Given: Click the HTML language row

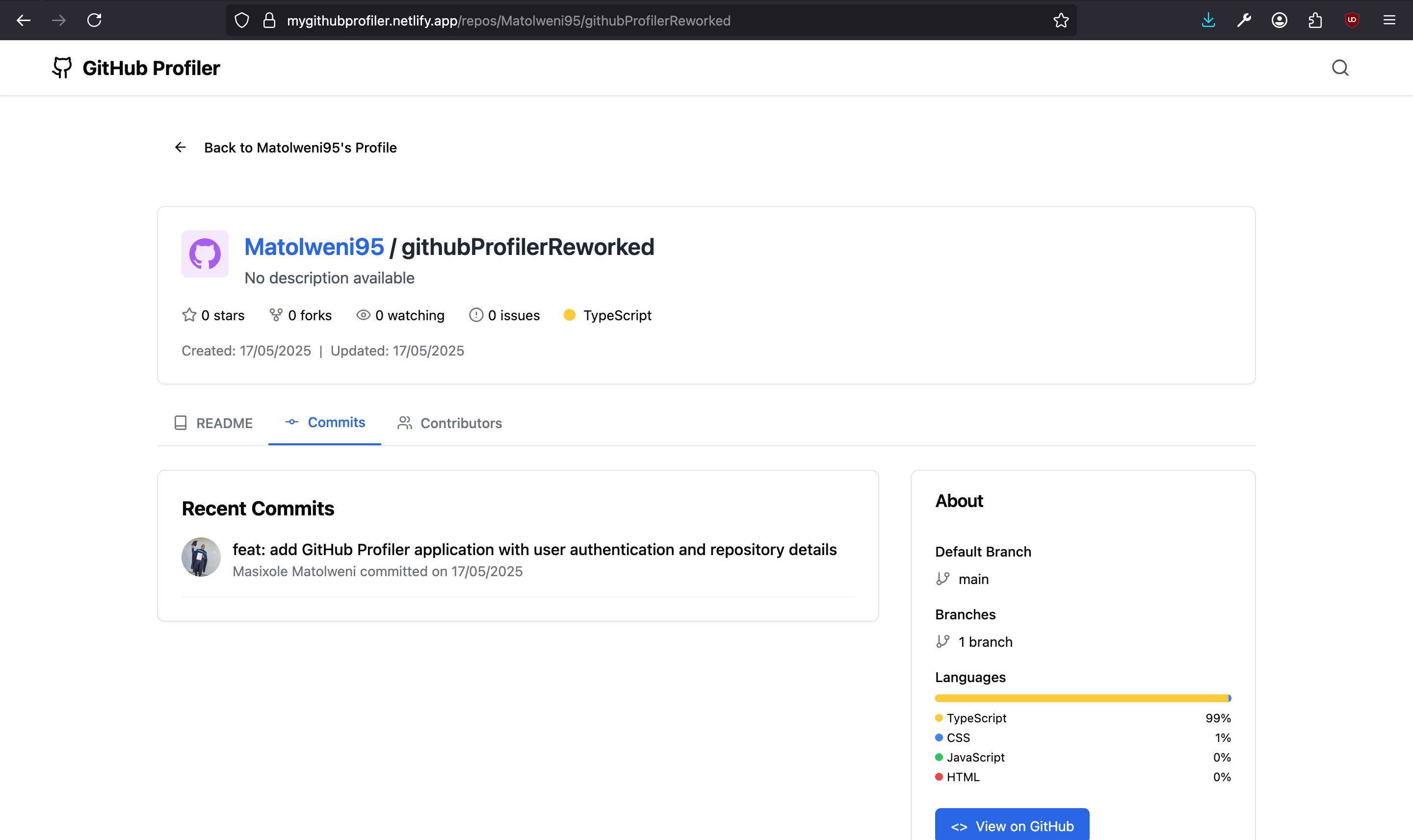Looking at the screenshot, I should coord(1083,777).
